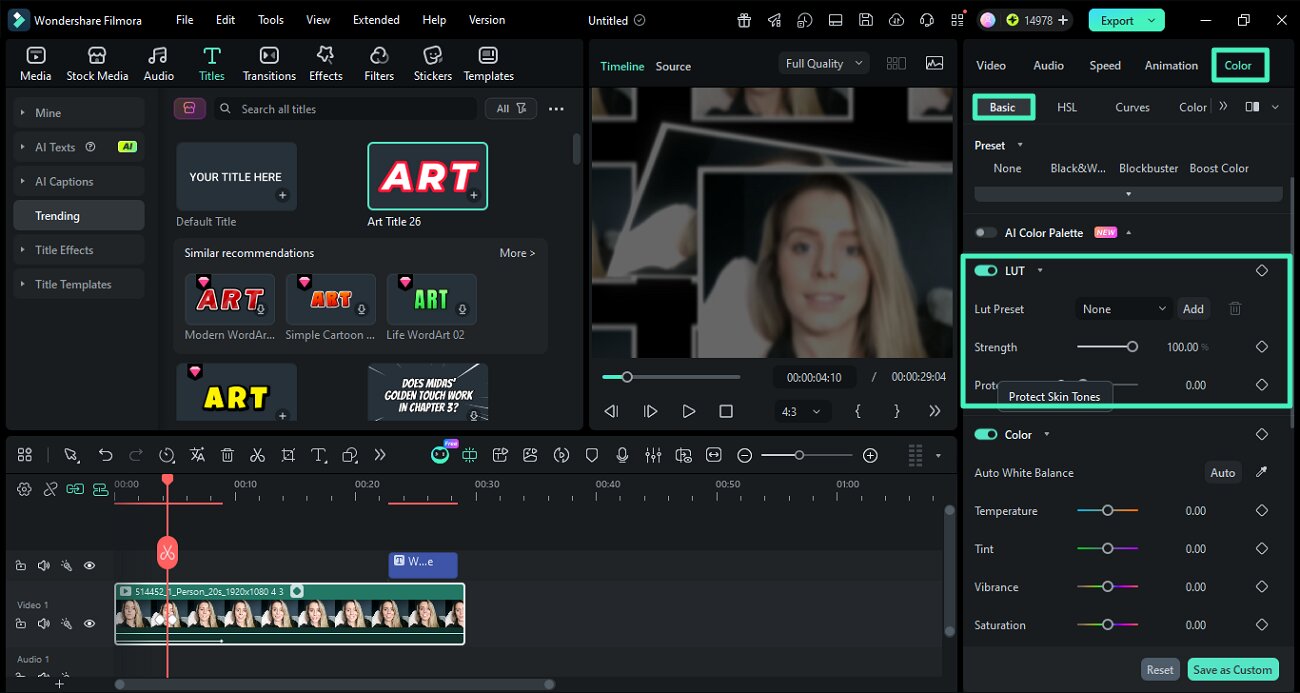Open the Transitions panel
This screenshot has width=1300, height=693.
(x=269, y=64)
